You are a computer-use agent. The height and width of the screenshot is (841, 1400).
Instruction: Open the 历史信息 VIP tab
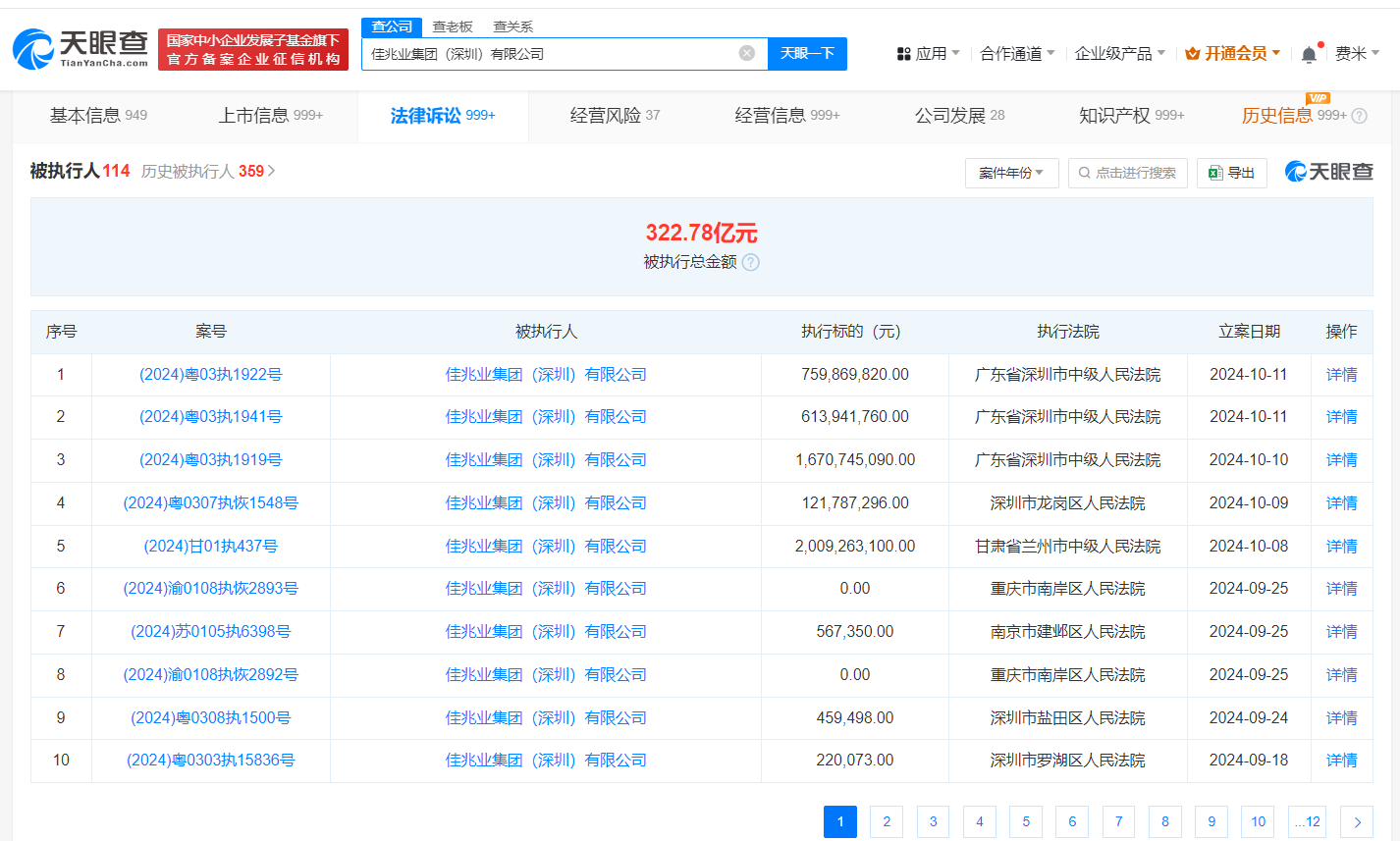(1294, 116)
